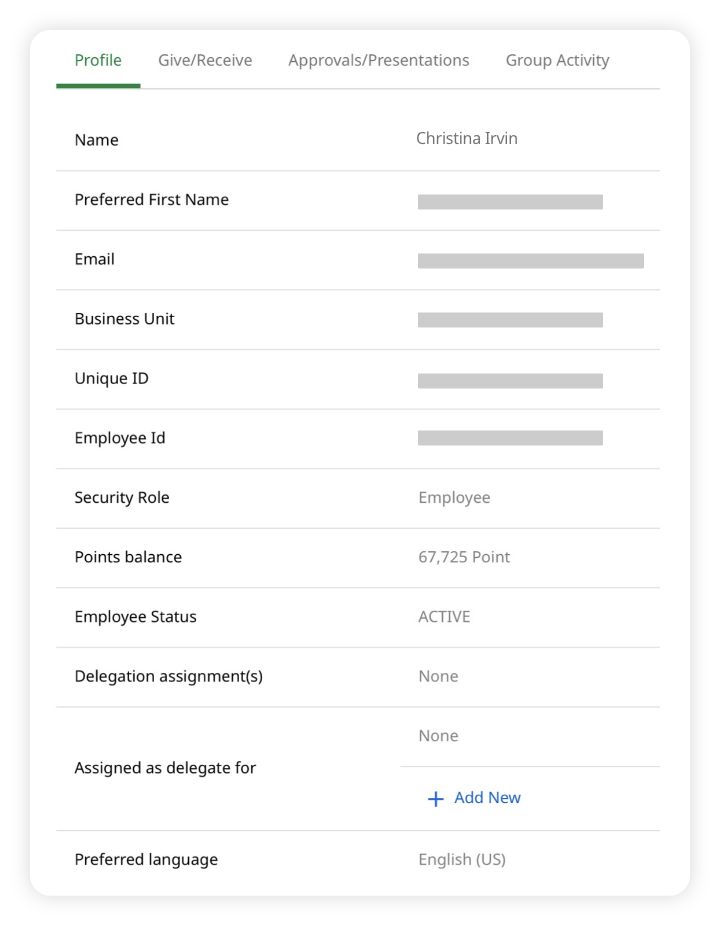This screenshot has width=720, height=926.
Task: Click the Add New delegate link
Action: (x=486, y=798)
